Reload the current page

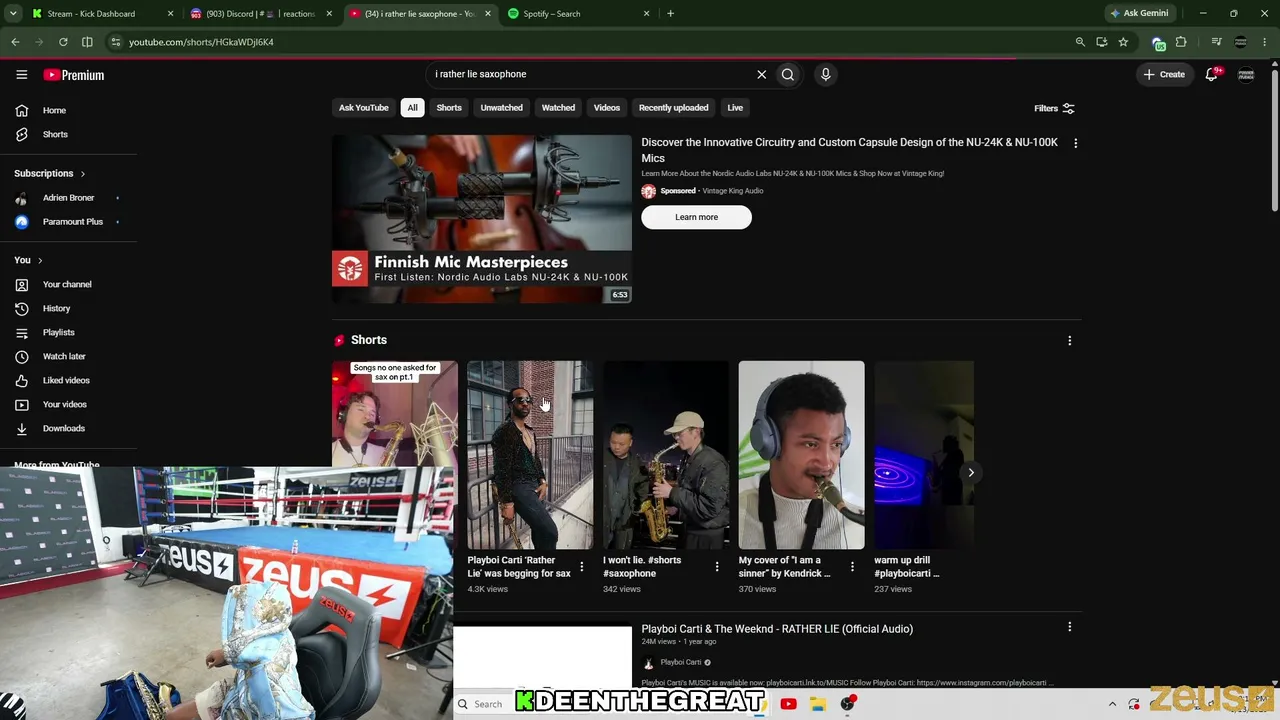point(63,42)
